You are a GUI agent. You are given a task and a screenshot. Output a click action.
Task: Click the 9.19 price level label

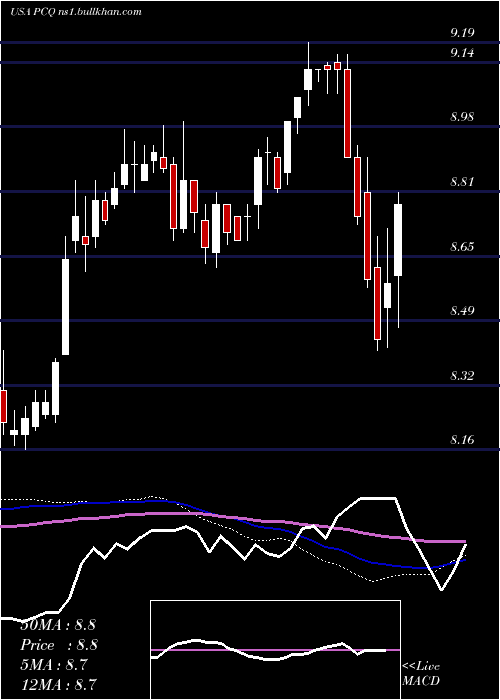(x=462, y=33)
